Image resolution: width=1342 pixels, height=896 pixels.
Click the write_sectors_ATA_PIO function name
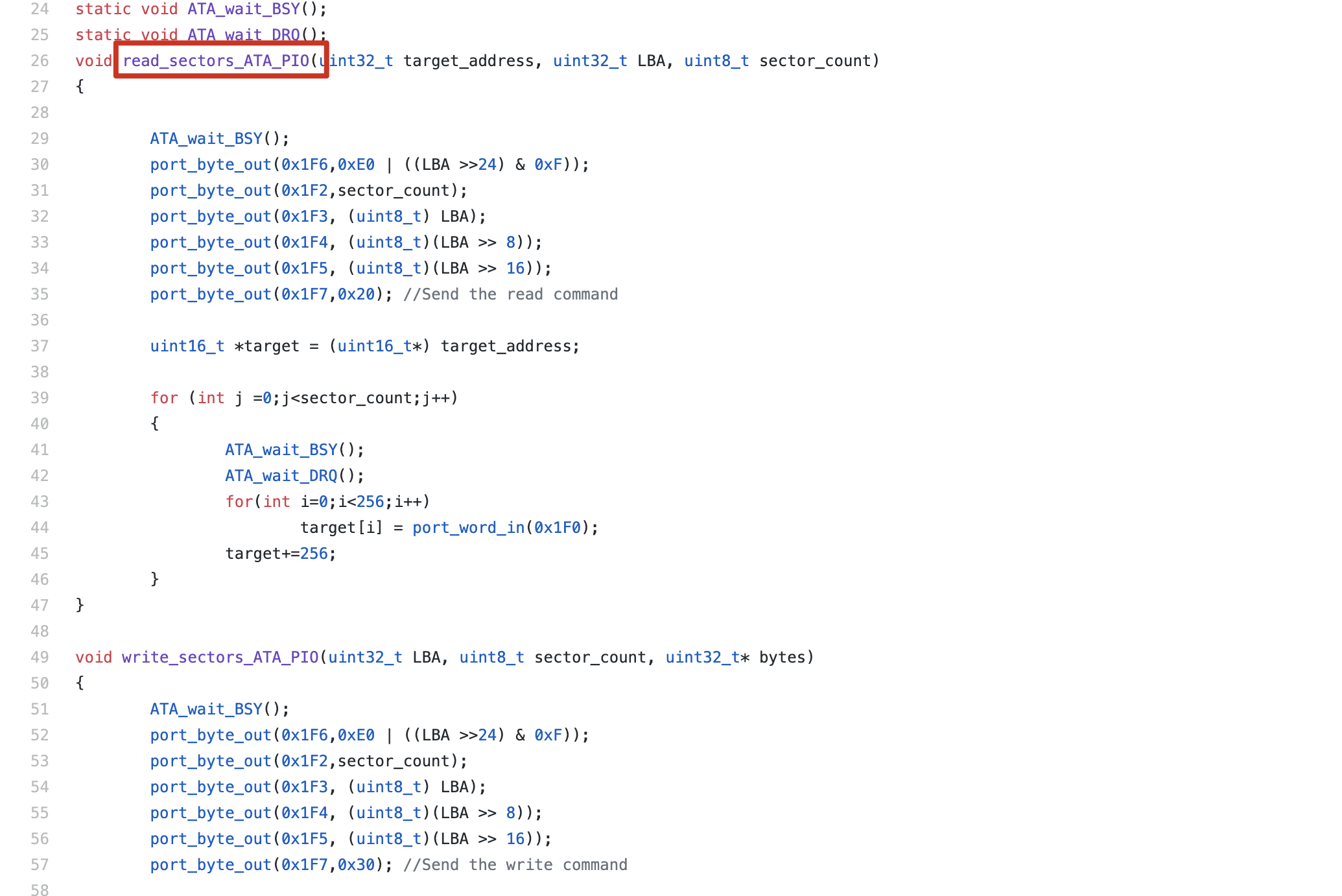coord(220,657)
